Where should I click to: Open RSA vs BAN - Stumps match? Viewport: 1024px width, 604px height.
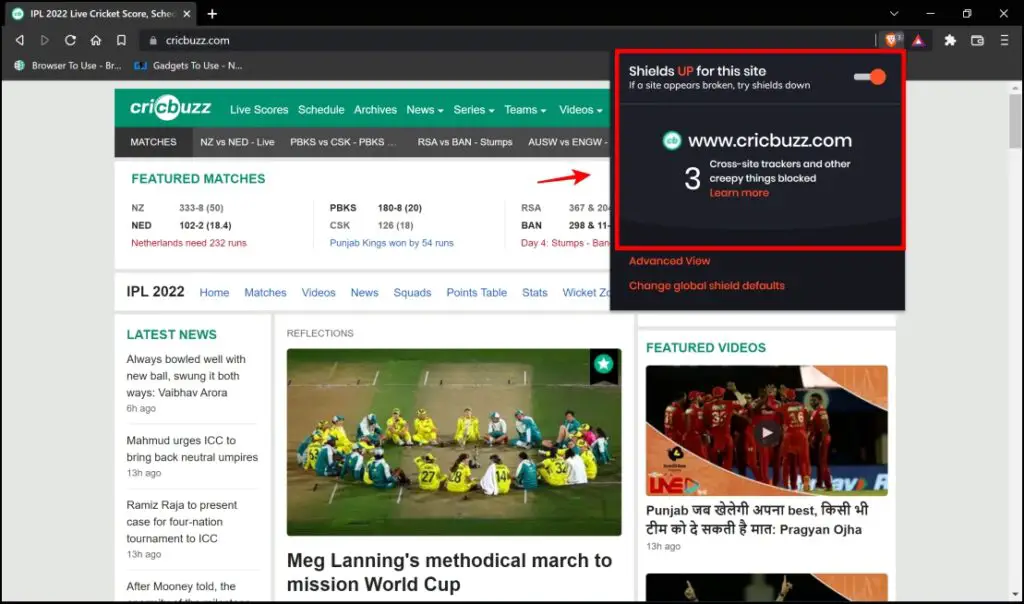click(465, 142)
